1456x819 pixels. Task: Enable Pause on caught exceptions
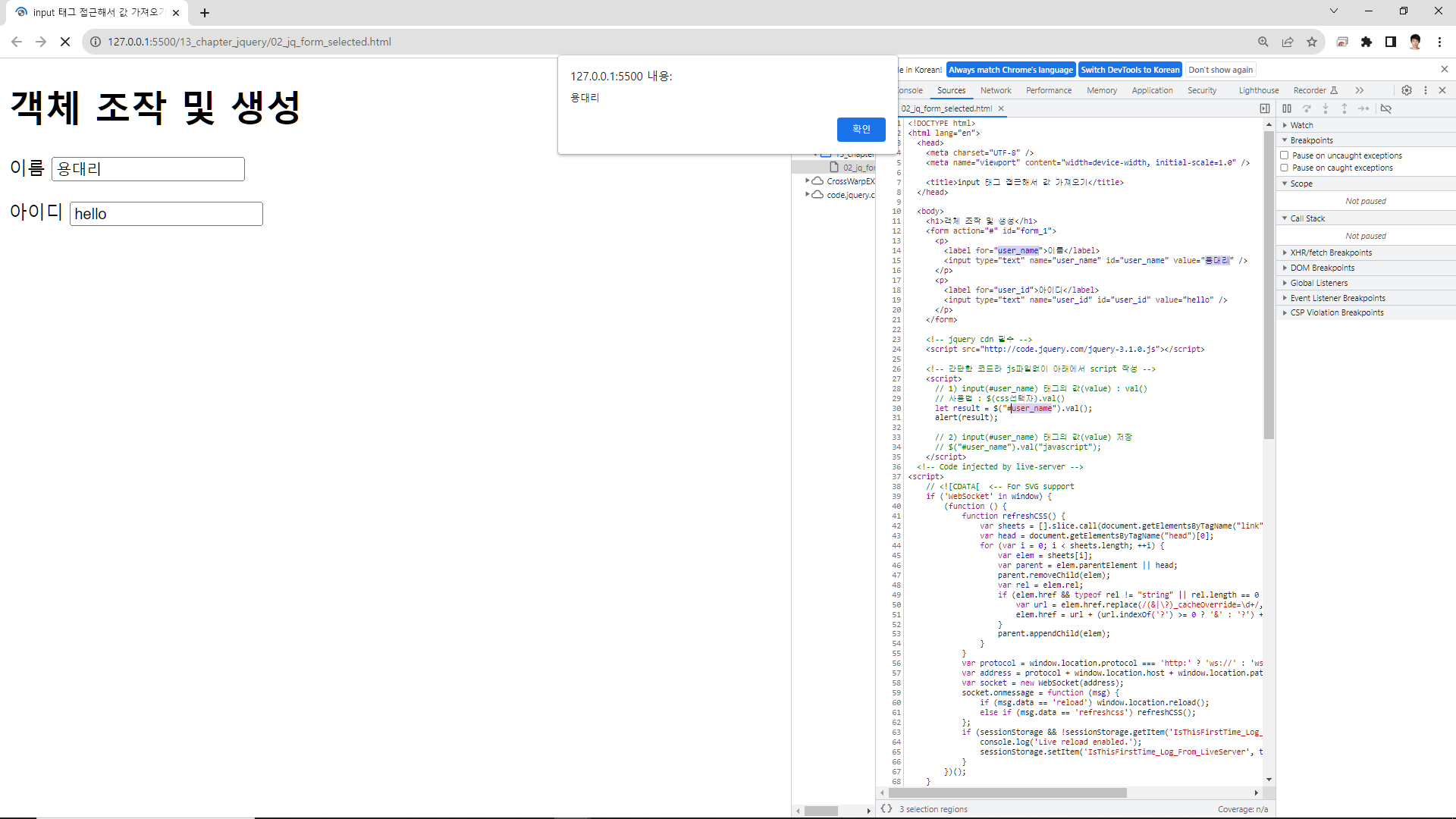click(x=1285, y=168)
